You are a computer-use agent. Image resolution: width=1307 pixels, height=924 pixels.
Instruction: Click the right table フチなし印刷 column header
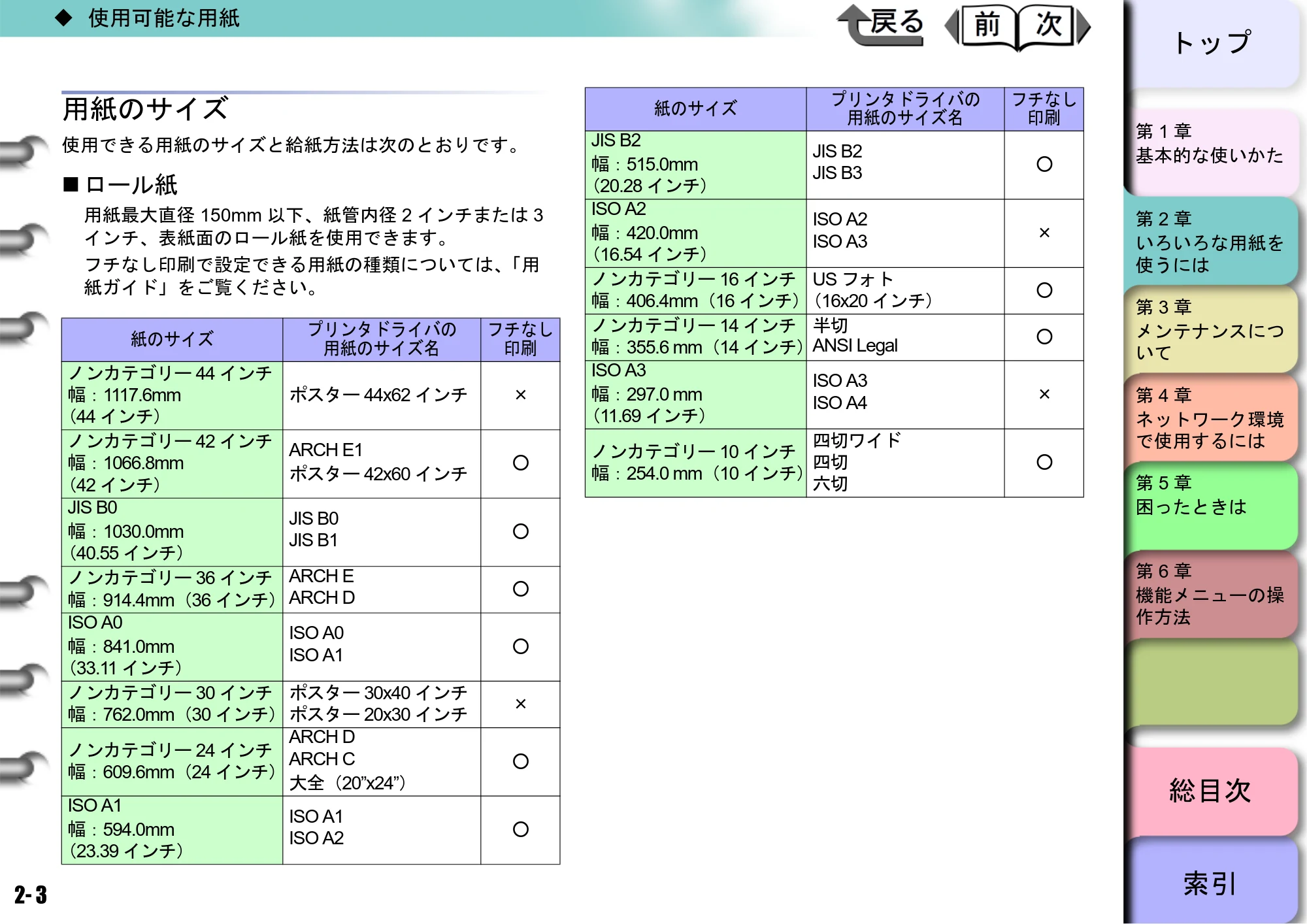coord(1044,109)
